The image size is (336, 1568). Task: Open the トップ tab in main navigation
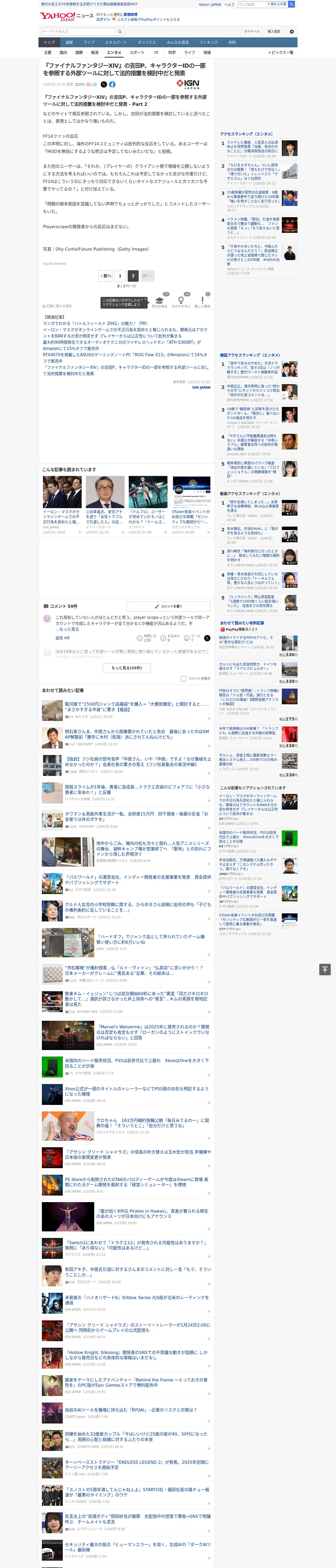click(x=49, y=43)
